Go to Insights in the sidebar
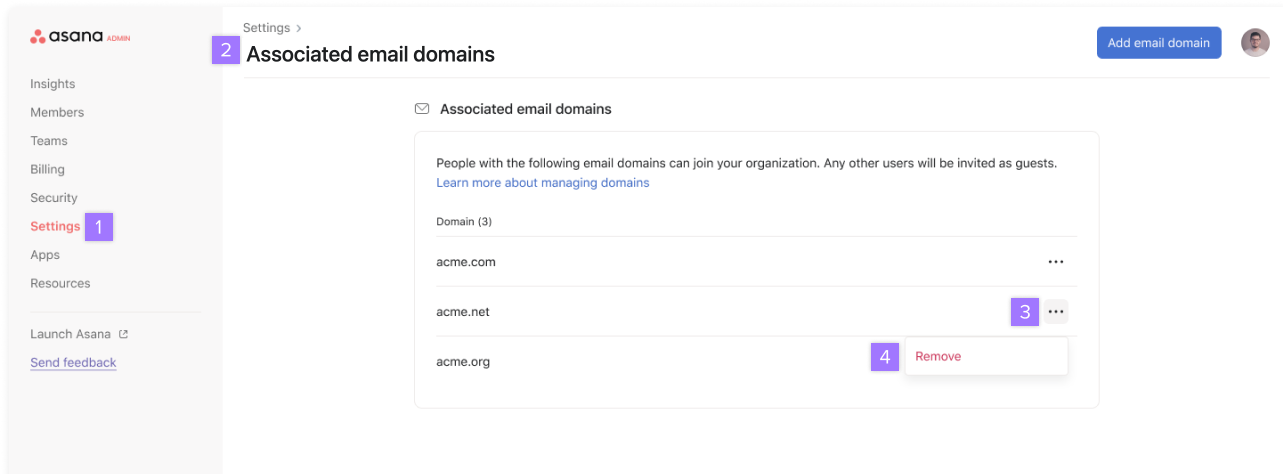 point(53,84)
